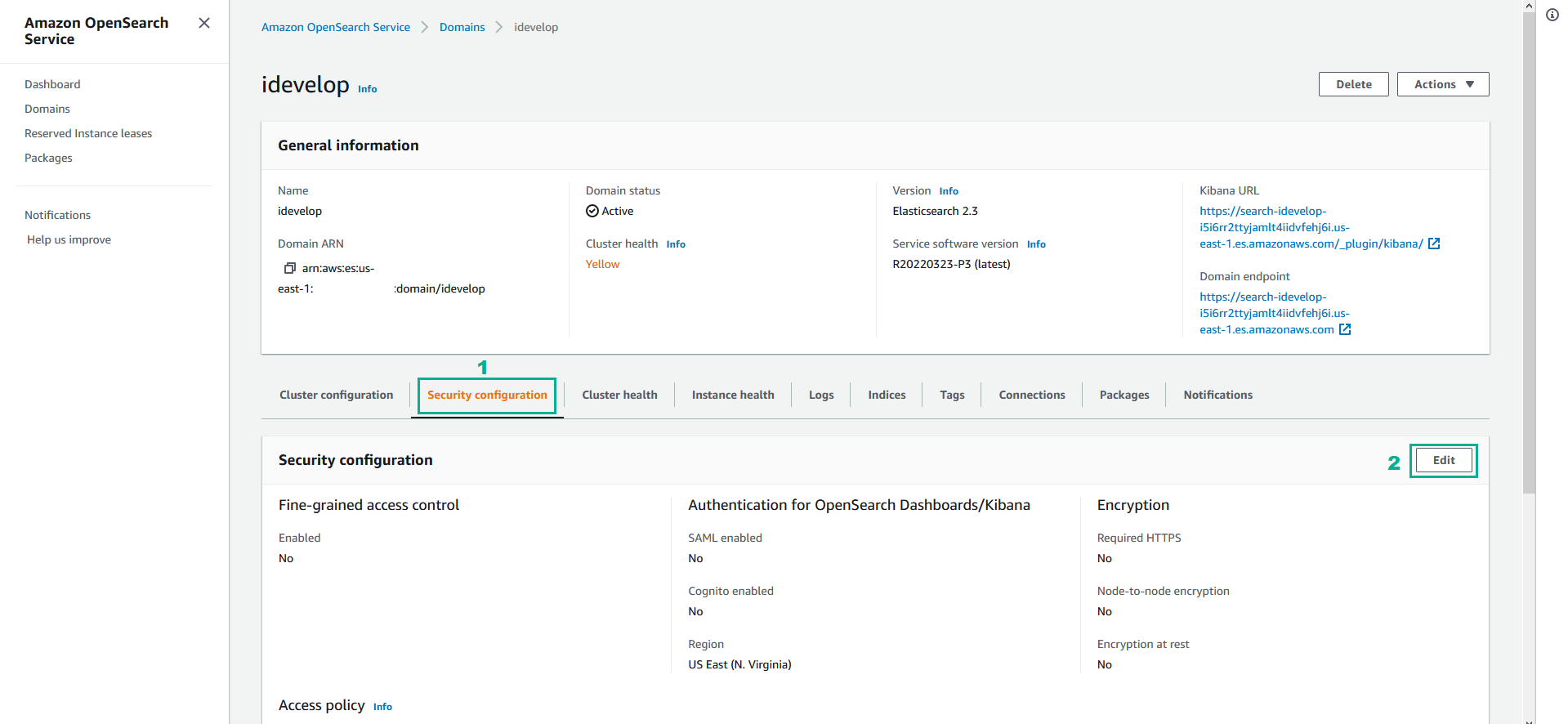The image size is (1568, 724).
Task: Click Help us improve link
Action: [69, 239]
